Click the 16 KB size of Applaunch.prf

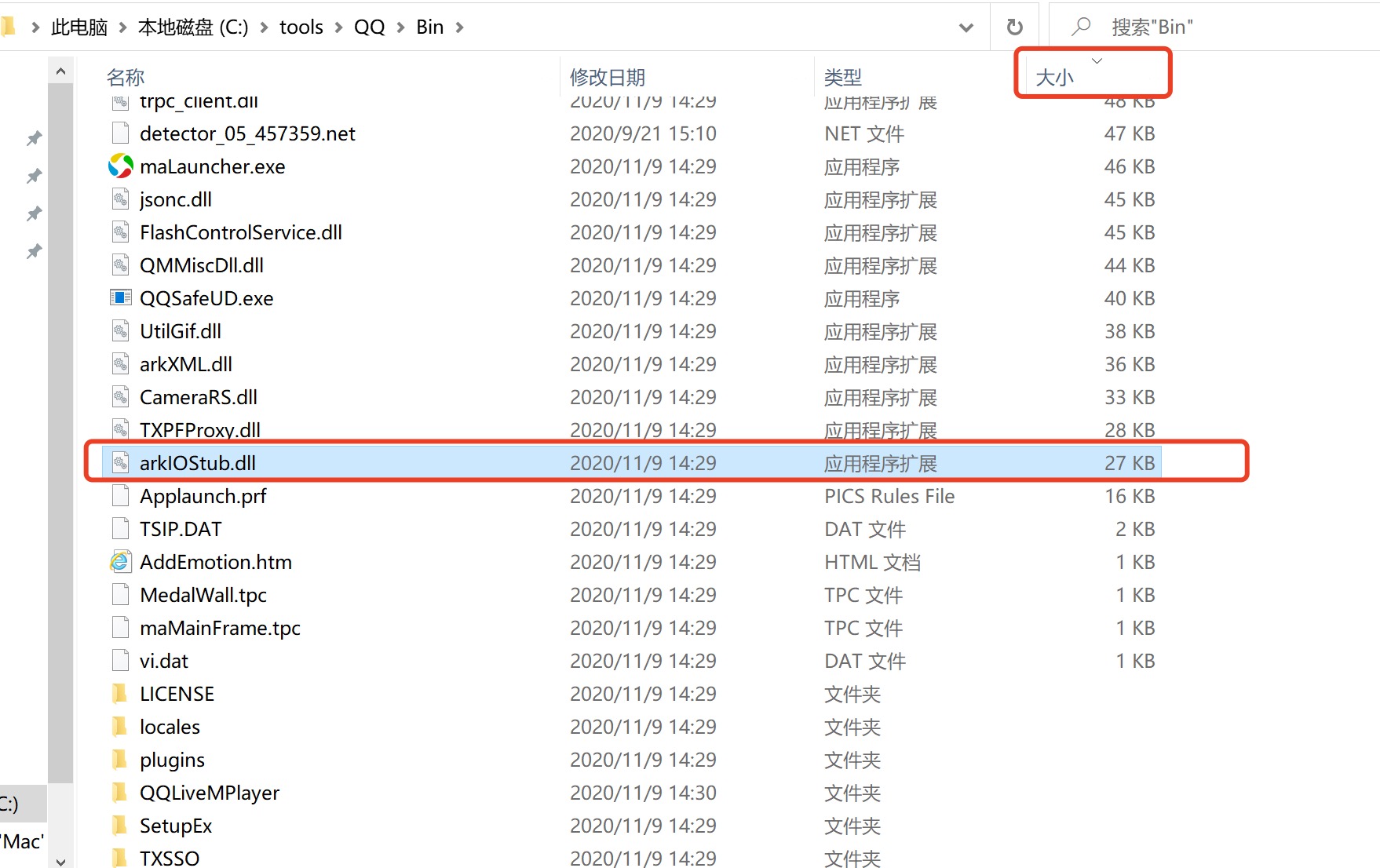pos(1130,496)
